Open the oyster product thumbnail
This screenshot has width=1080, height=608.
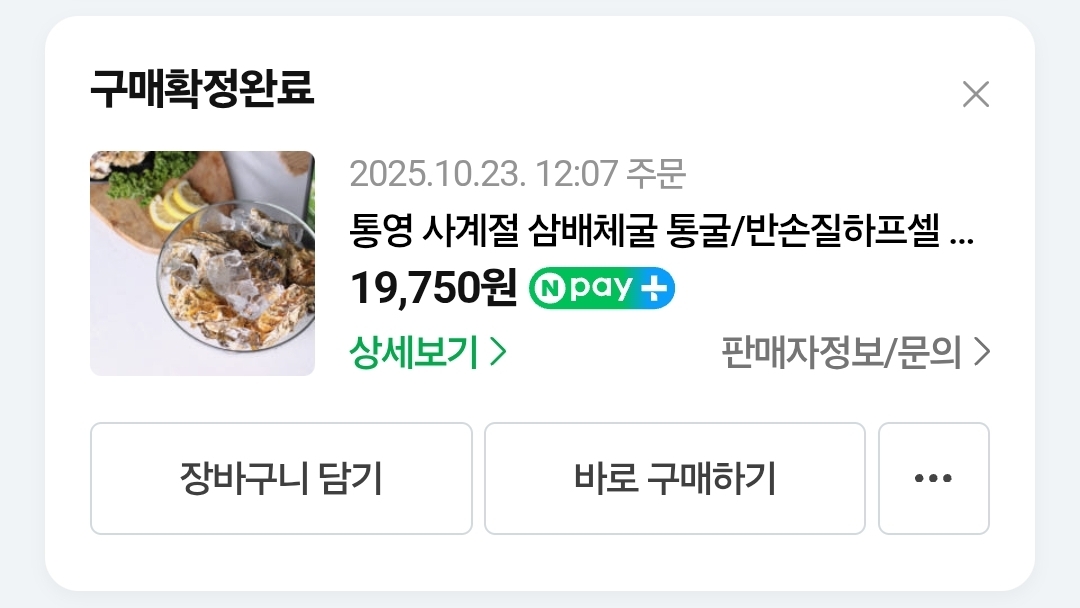pyautogui.click(x=202, y=263)
